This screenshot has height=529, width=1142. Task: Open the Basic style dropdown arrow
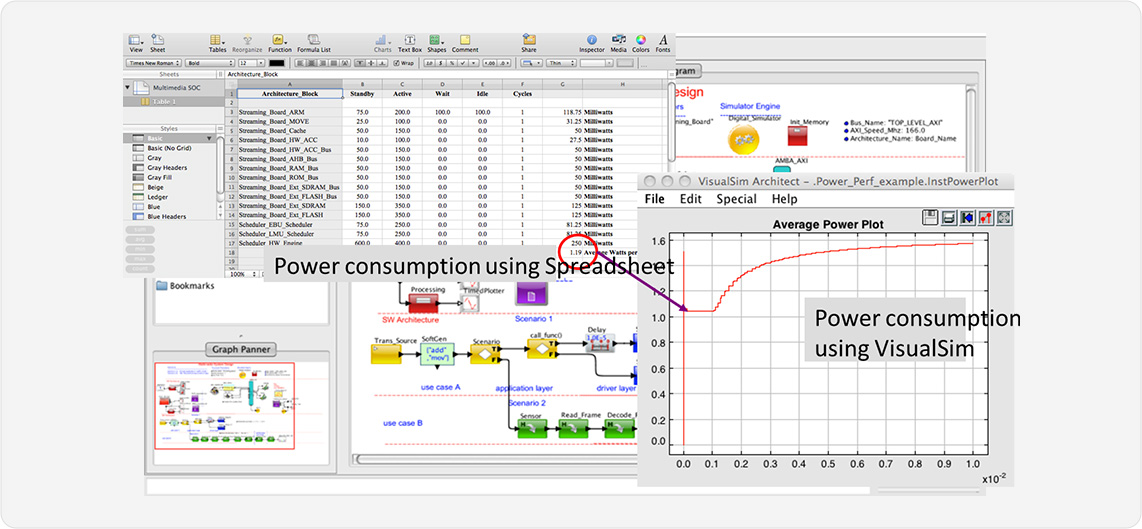coord(210,138)
